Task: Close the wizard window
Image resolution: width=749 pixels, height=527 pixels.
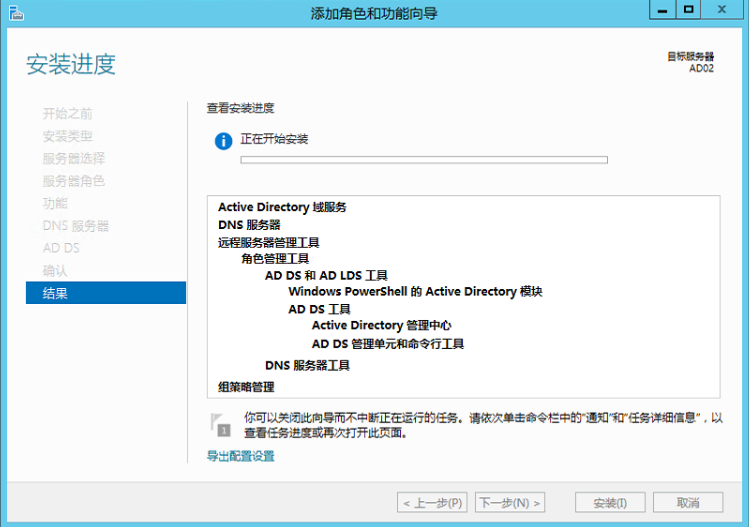Action: pyautogui.click(x=722, y=10)
